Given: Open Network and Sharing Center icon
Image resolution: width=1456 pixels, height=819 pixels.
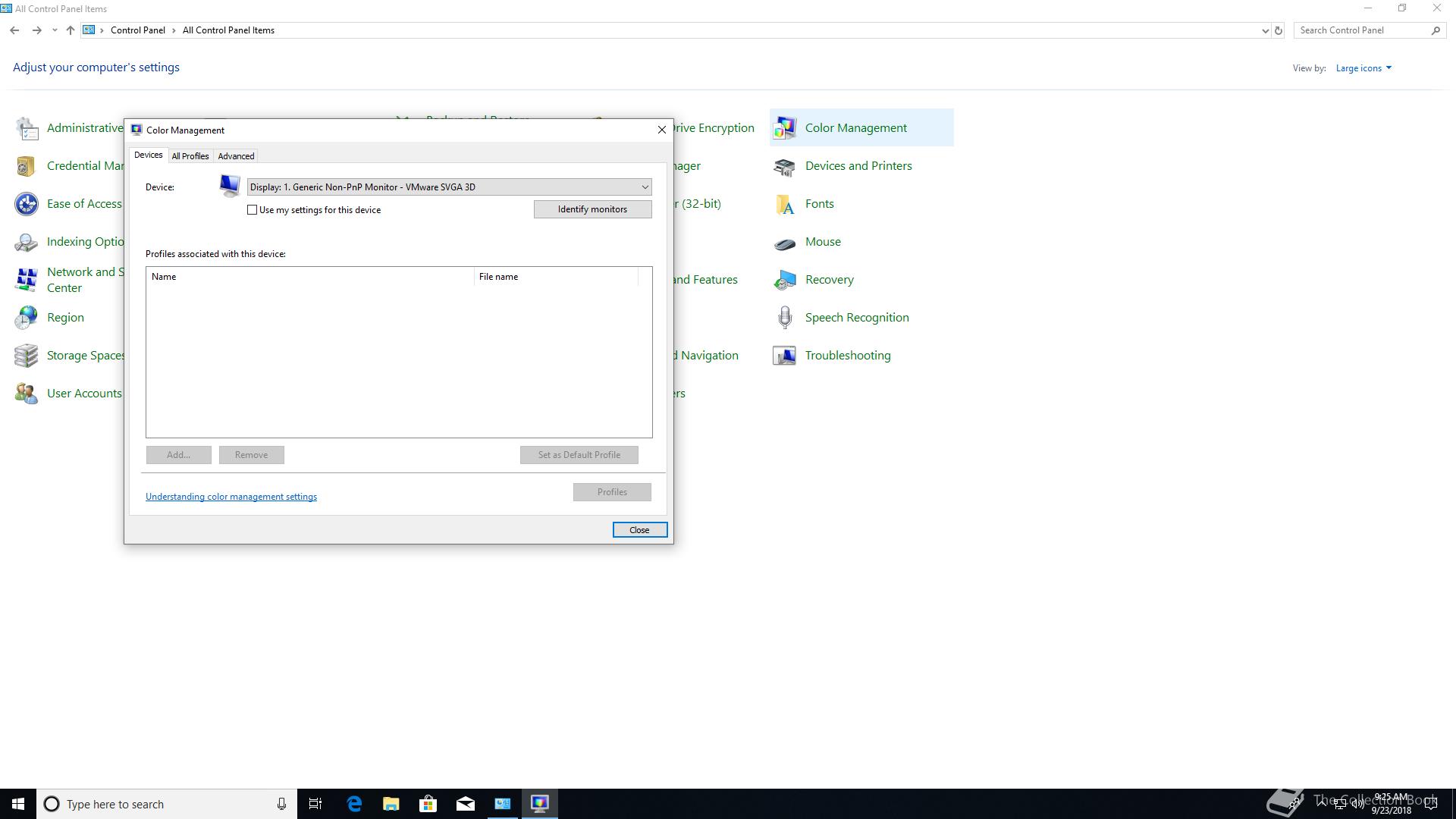Looking at the screenshot, I should point(27,280).
